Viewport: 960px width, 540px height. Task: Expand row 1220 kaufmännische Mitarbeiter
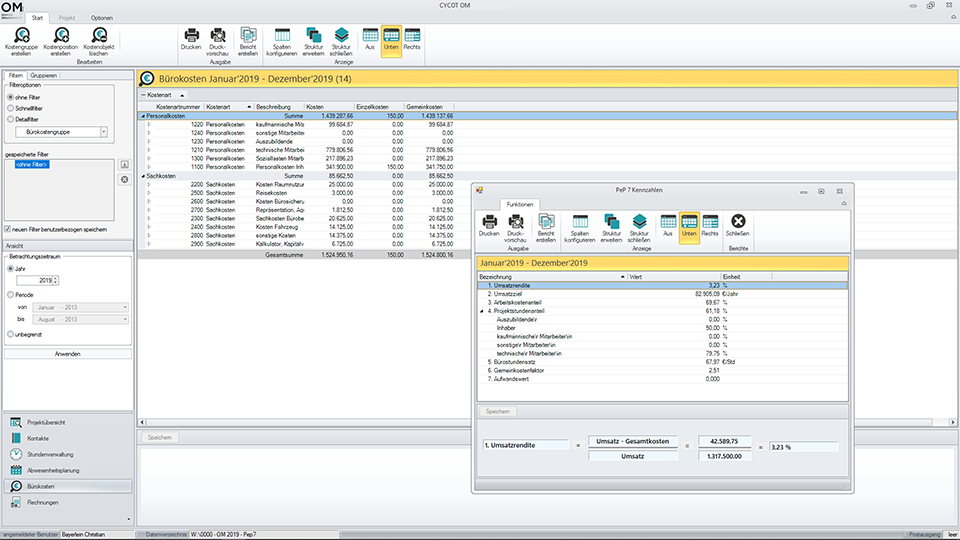click(x=149, y=124)
